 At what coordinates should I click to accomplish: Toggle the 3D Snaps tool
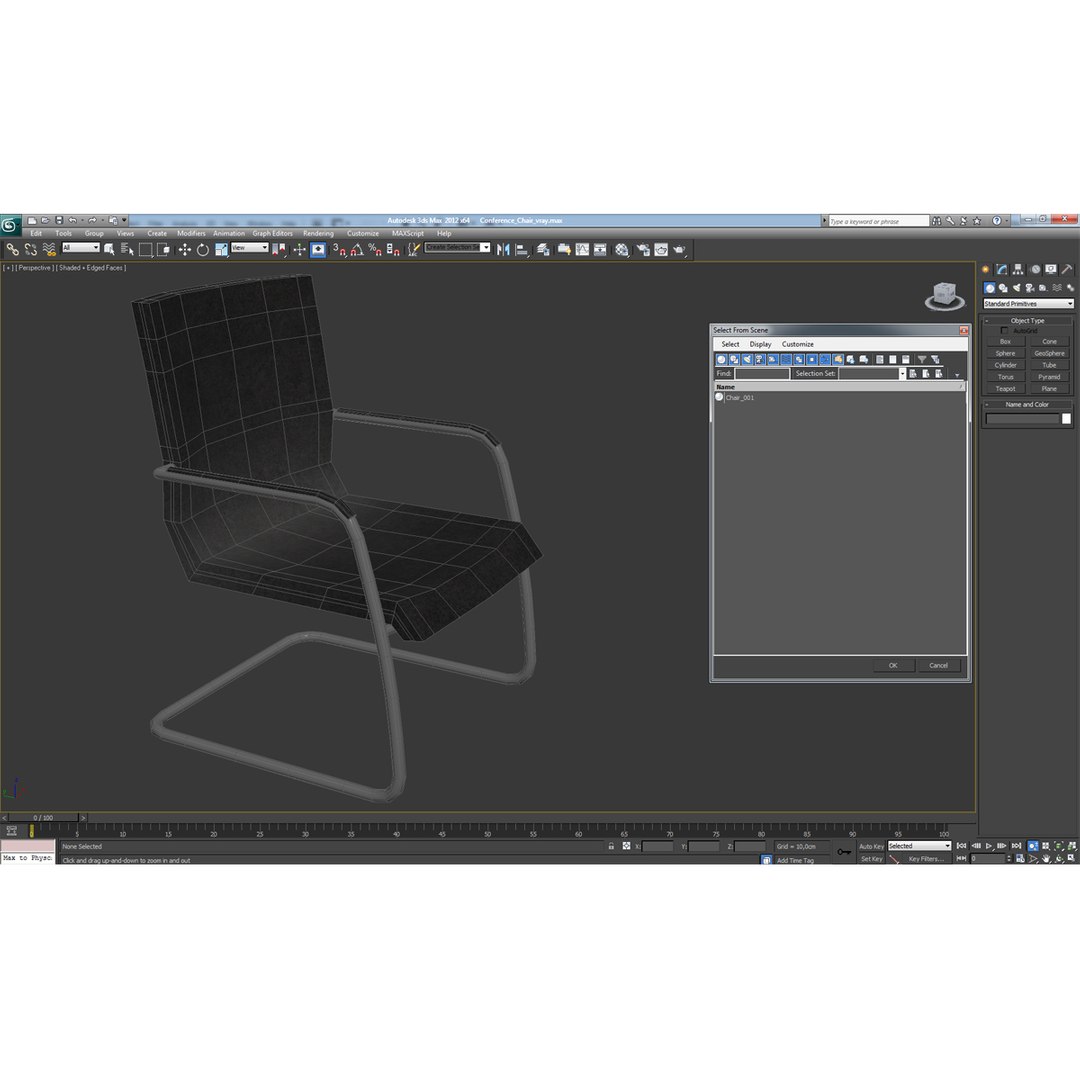pyautogui.click(x=339, y=249)
